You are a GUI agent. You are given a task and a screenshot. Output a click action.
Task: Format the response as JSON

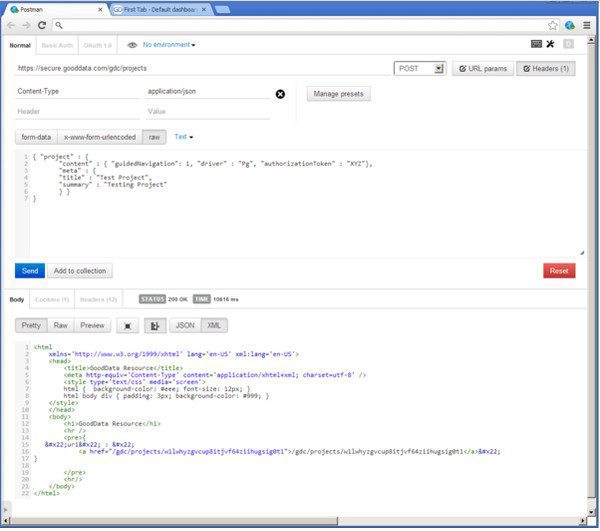(185, 326)
